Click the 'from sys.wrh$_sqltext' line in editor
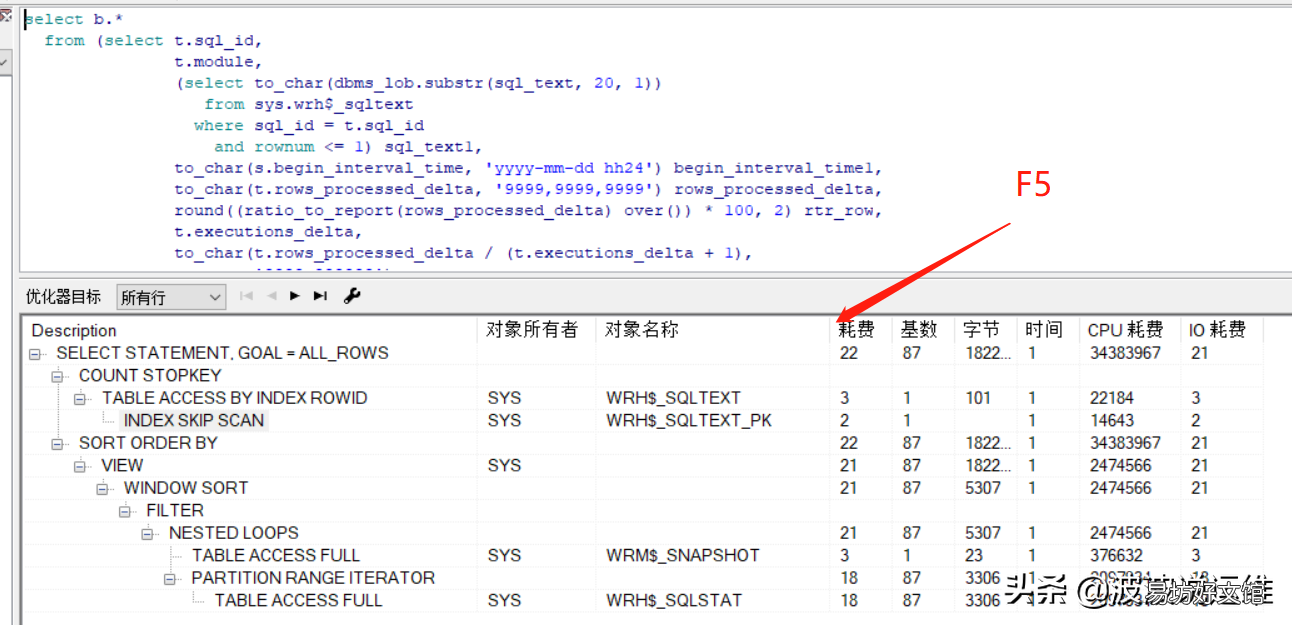 pyautogui.click(x=309, y=104)
